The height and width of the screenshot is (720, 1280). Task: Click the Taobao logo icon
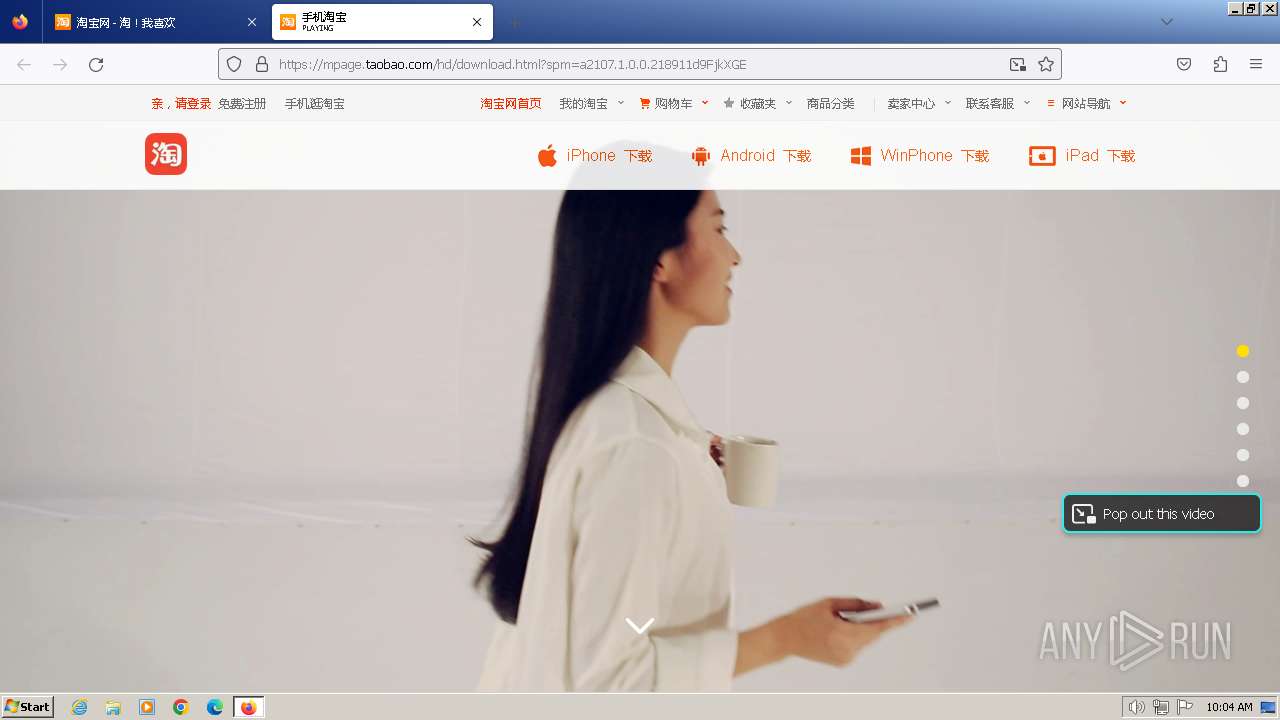pos(166,154)
